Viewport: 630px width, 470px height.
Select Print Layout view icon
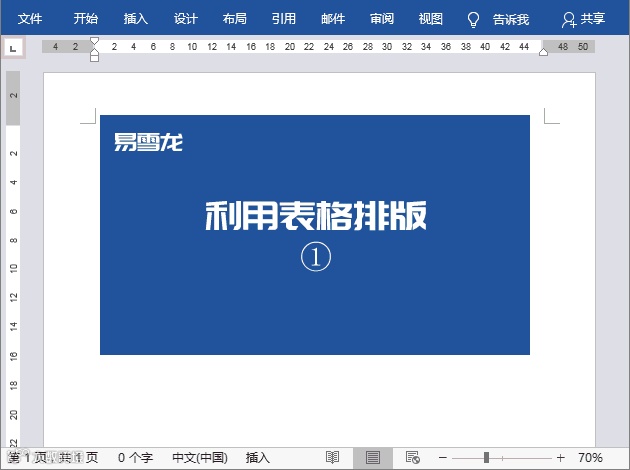pyautogui.click(x=373, y=458)
